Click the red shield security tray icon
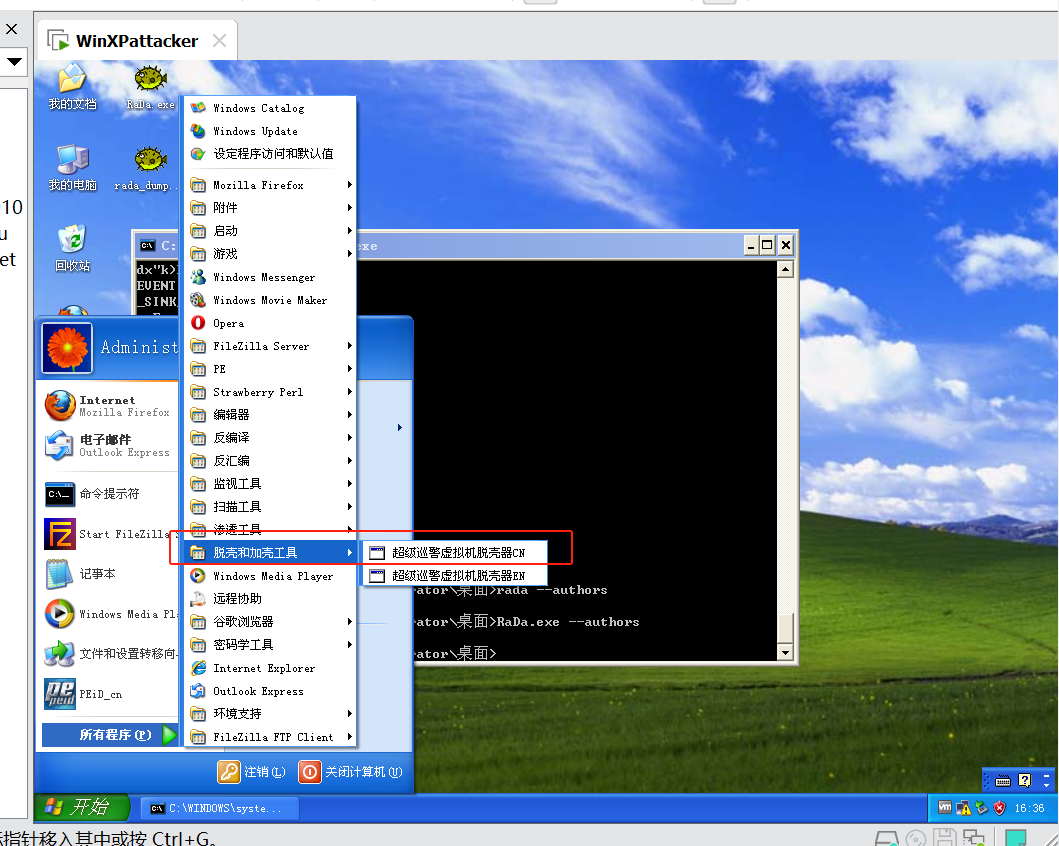 click(x=1000, y=808)
